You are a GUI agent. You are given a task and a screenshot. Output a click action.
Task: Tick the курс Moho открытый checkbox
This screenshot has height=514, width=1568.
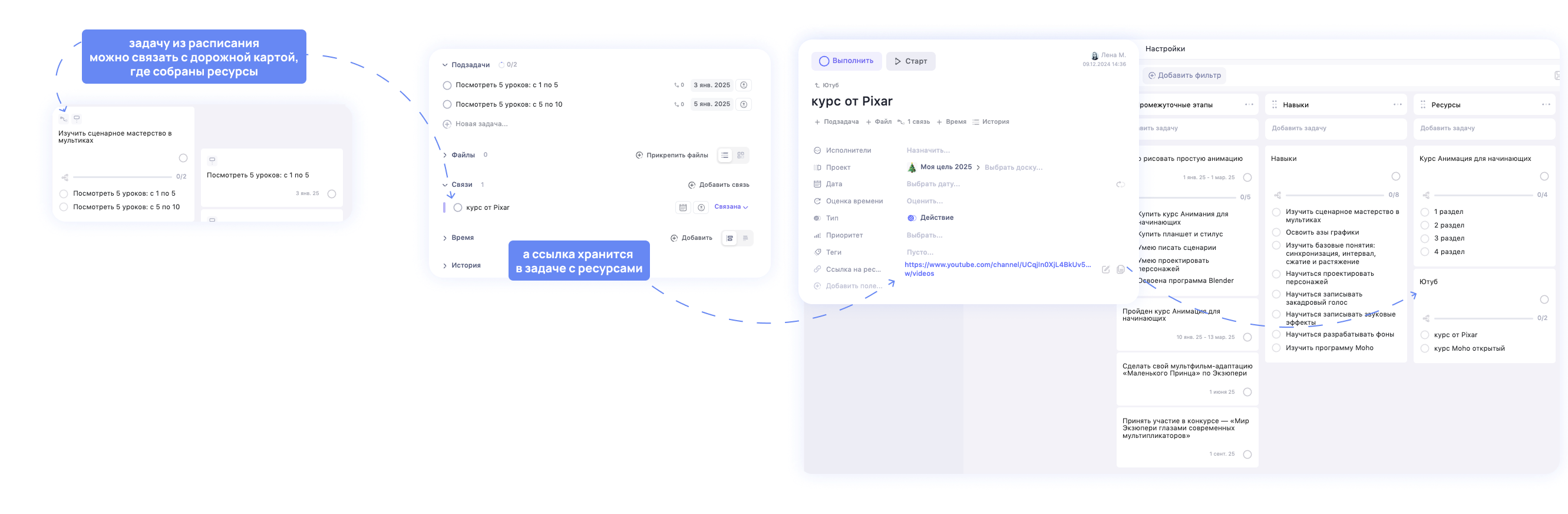1424,348
